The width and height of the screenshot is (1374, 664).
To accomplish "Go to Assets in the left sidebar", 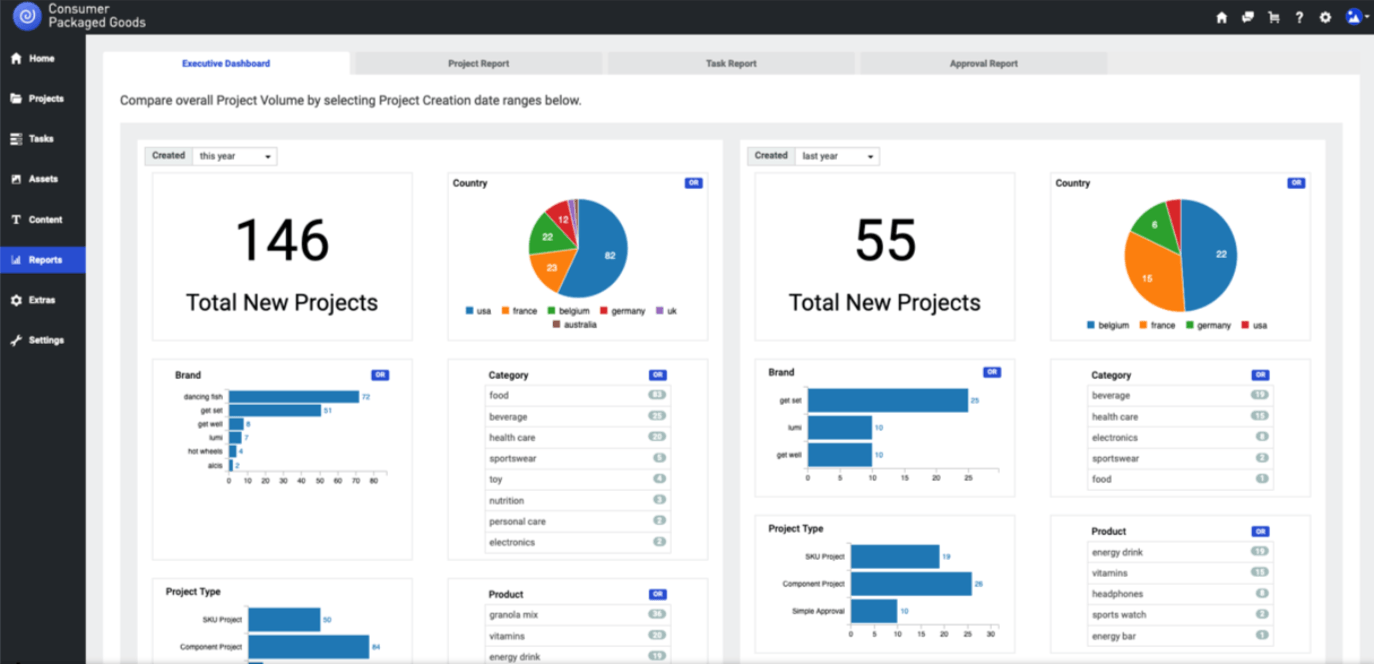I will 43,179.
